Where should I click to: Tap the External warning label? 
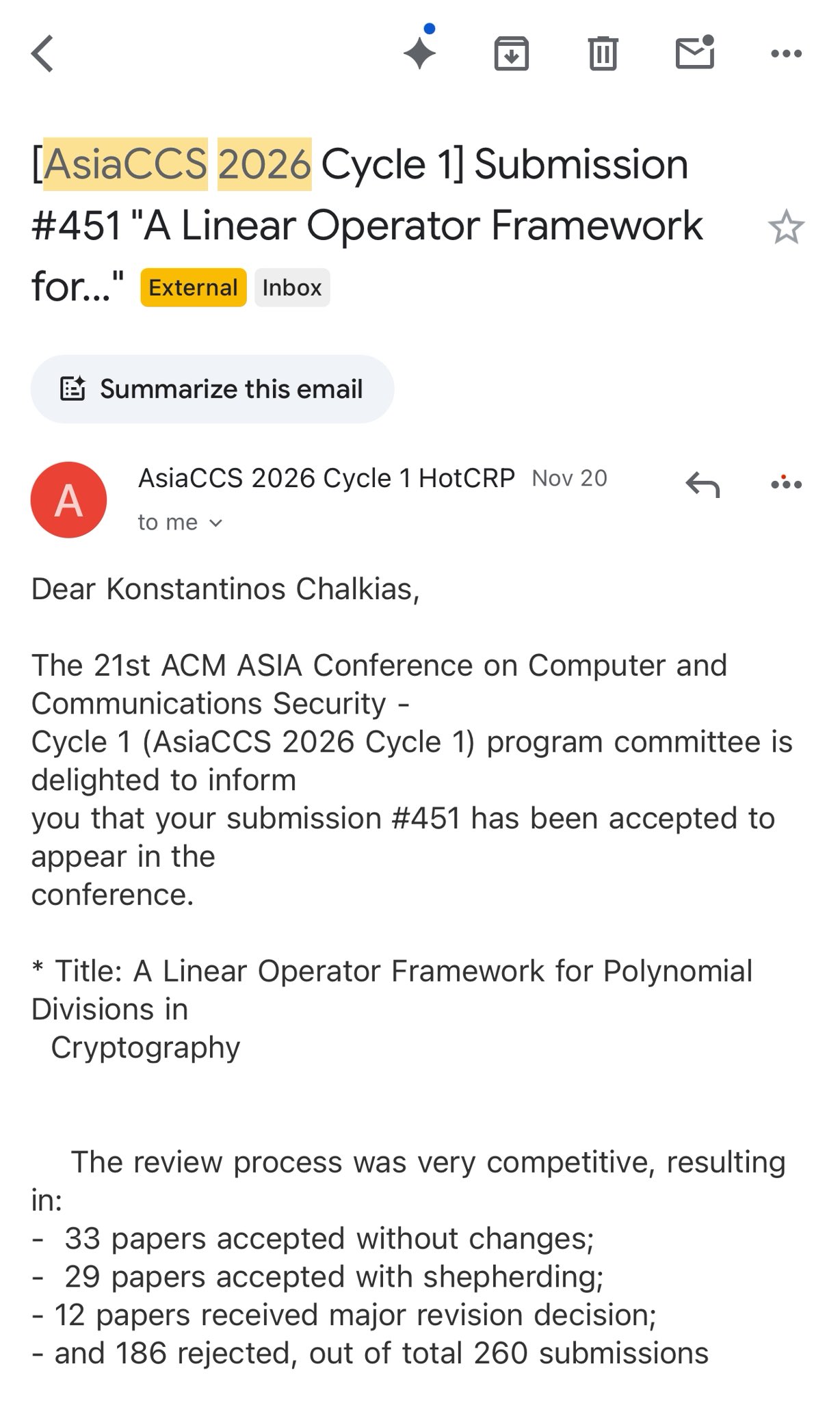point(193,287)
